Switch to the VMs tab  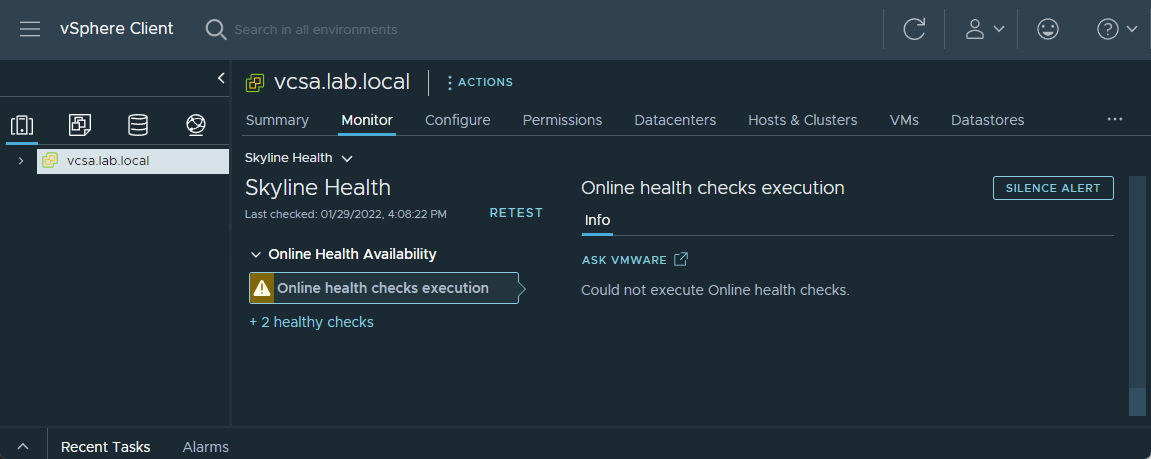coord(904,120)
